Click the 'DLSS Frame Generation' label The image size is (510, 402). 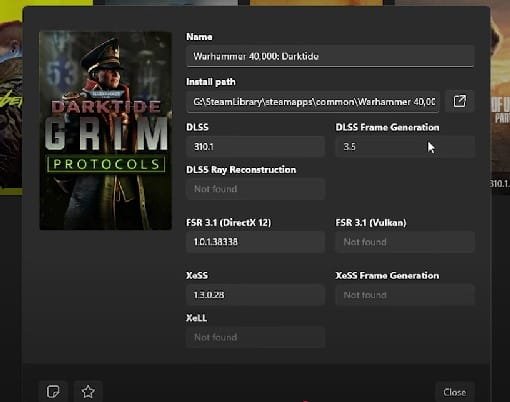click(387, 127)
